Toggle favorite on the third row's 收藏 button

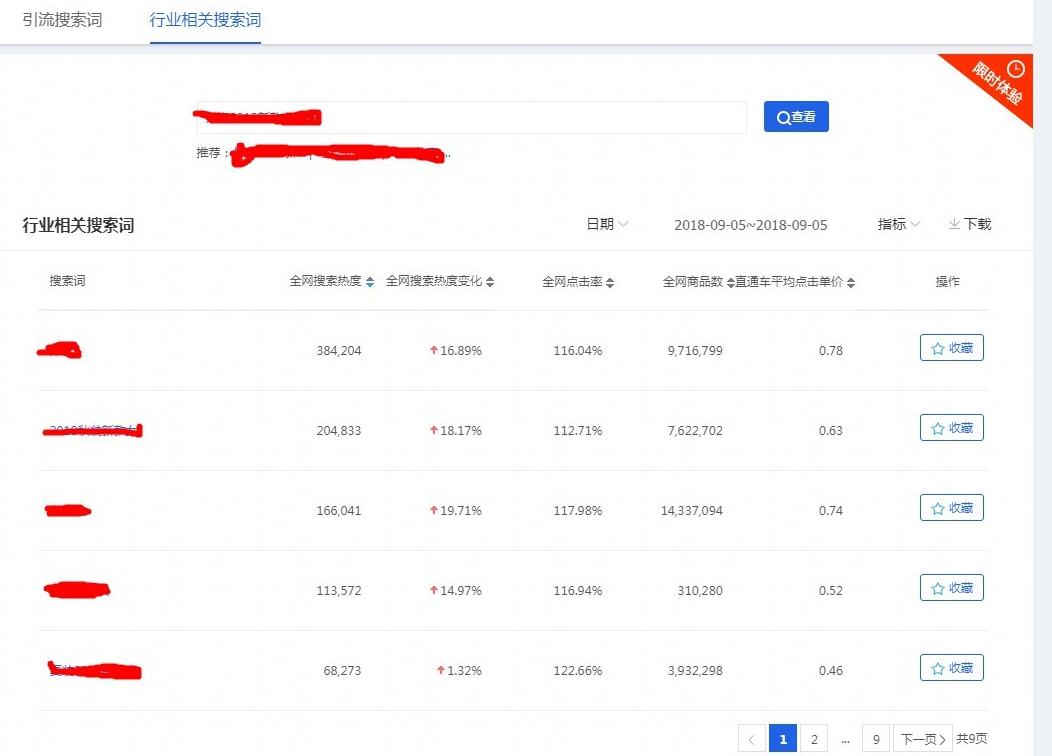[x=951, y=507]
